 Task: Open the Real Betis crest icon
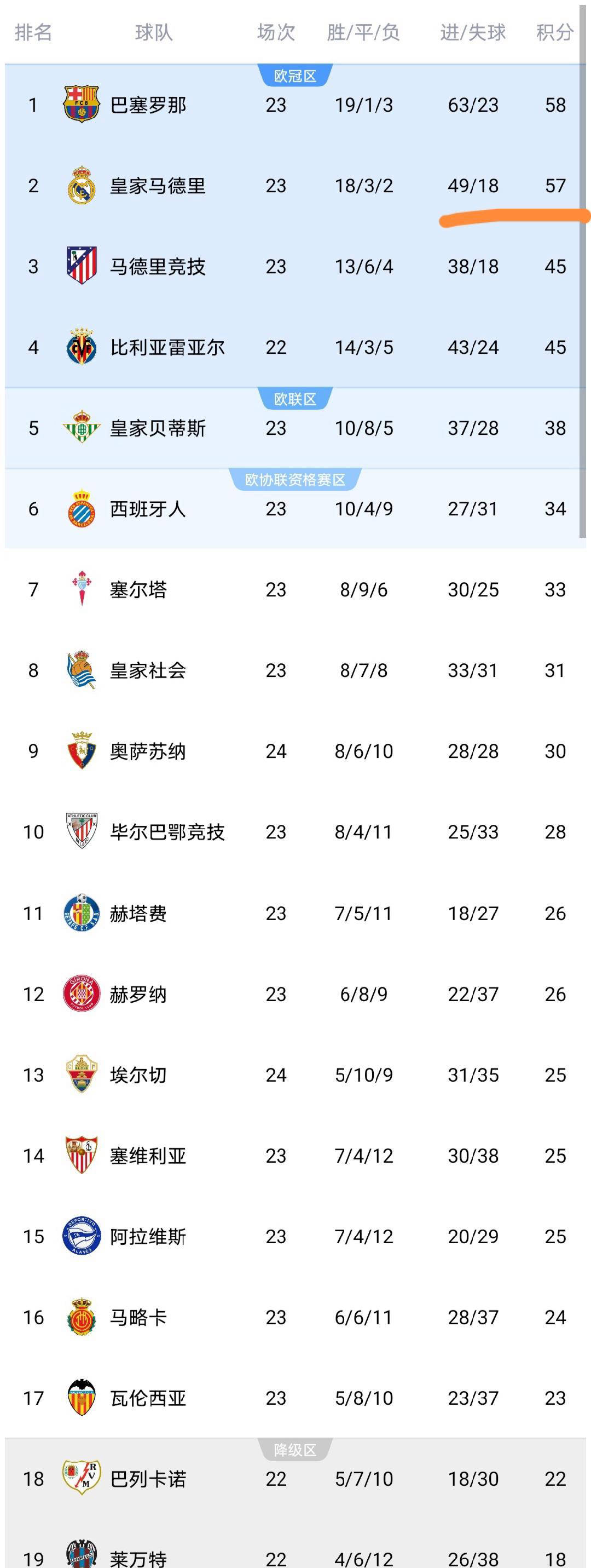82,428
